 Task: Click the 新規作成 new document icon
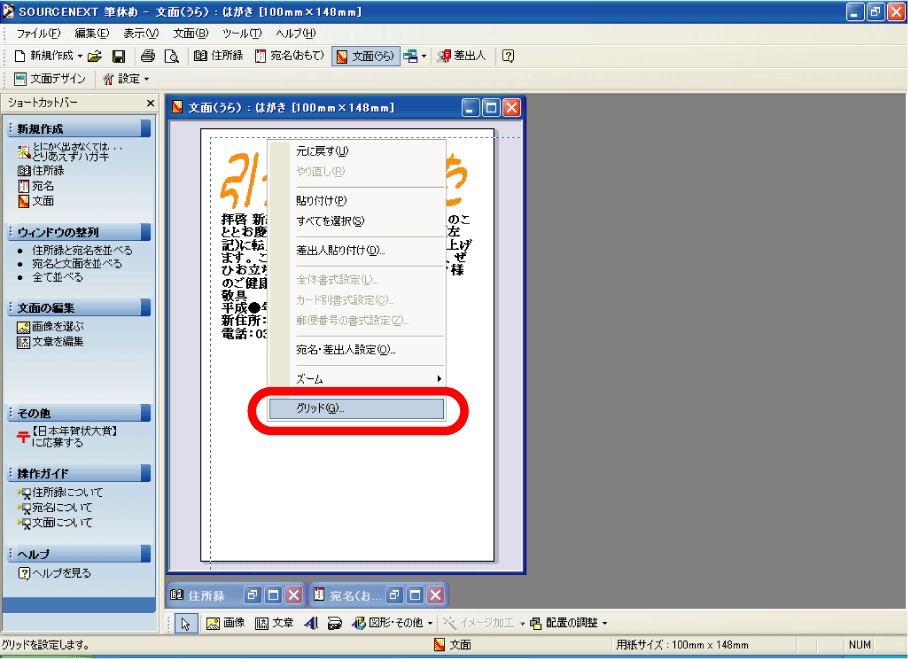click(20, 56)
